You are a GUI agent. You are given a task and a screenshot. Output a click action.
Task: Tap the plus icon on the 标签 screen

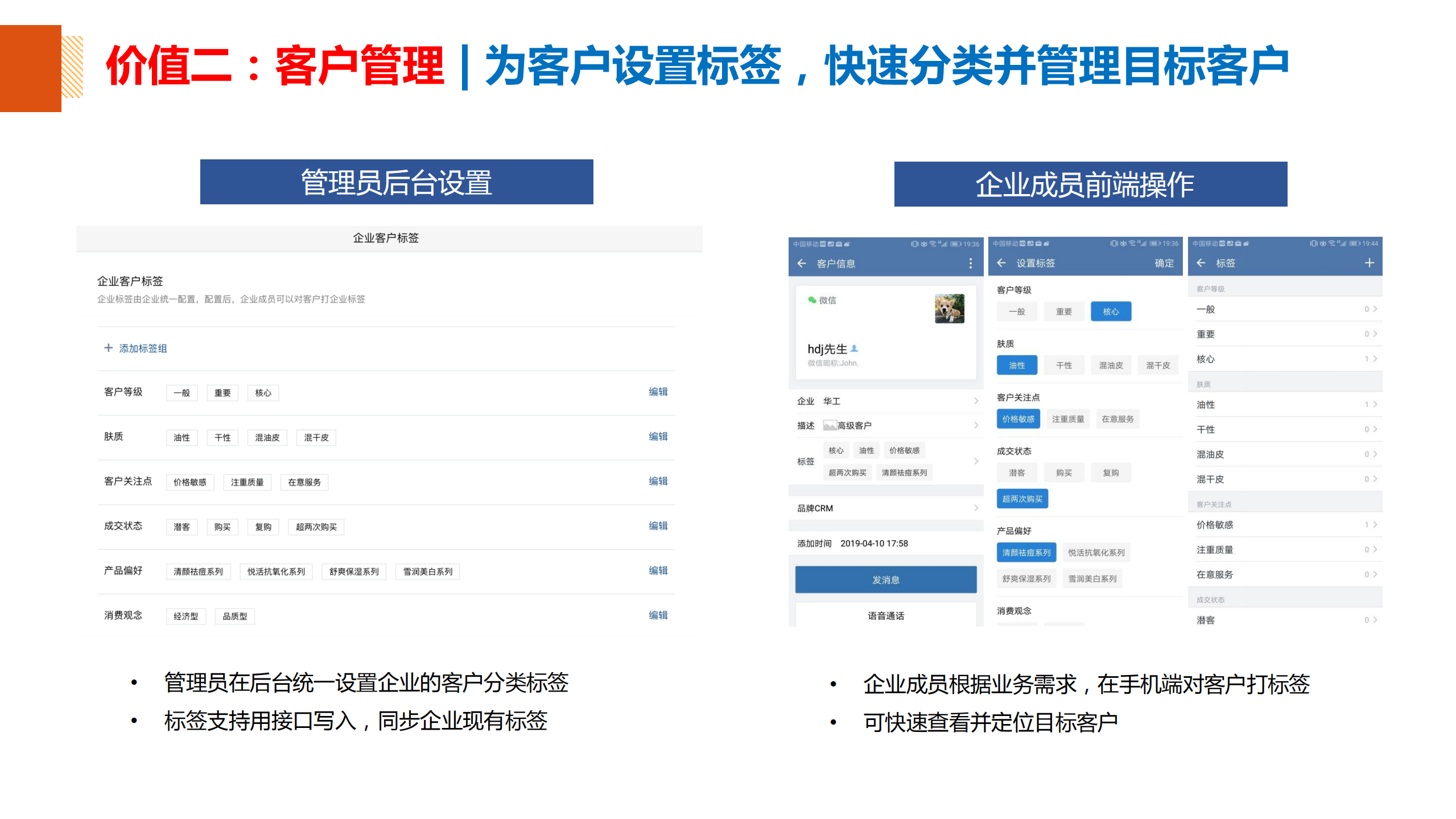pos(1369,263)
